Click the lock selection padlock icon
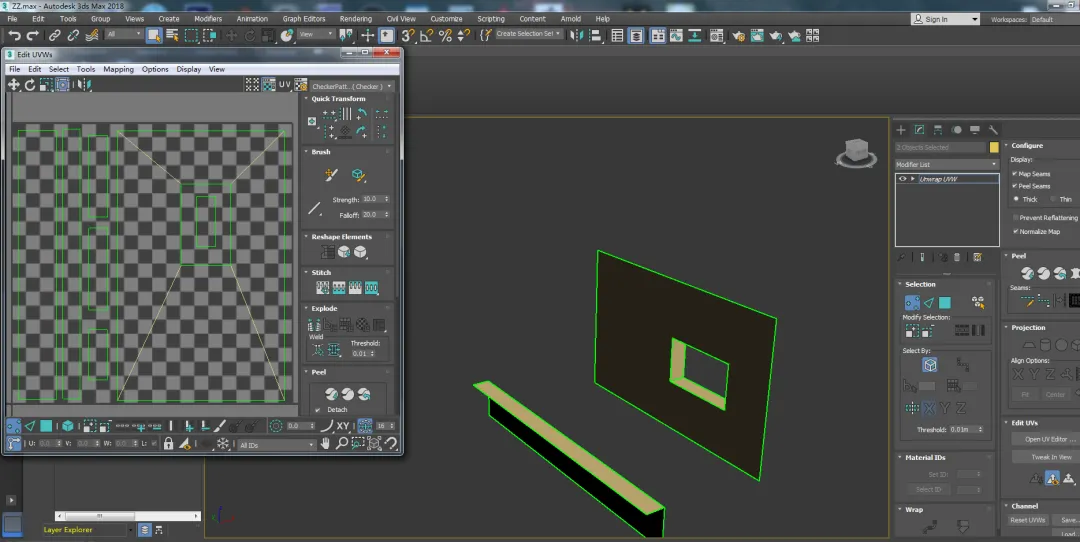1080x542 pixels. 168,443
